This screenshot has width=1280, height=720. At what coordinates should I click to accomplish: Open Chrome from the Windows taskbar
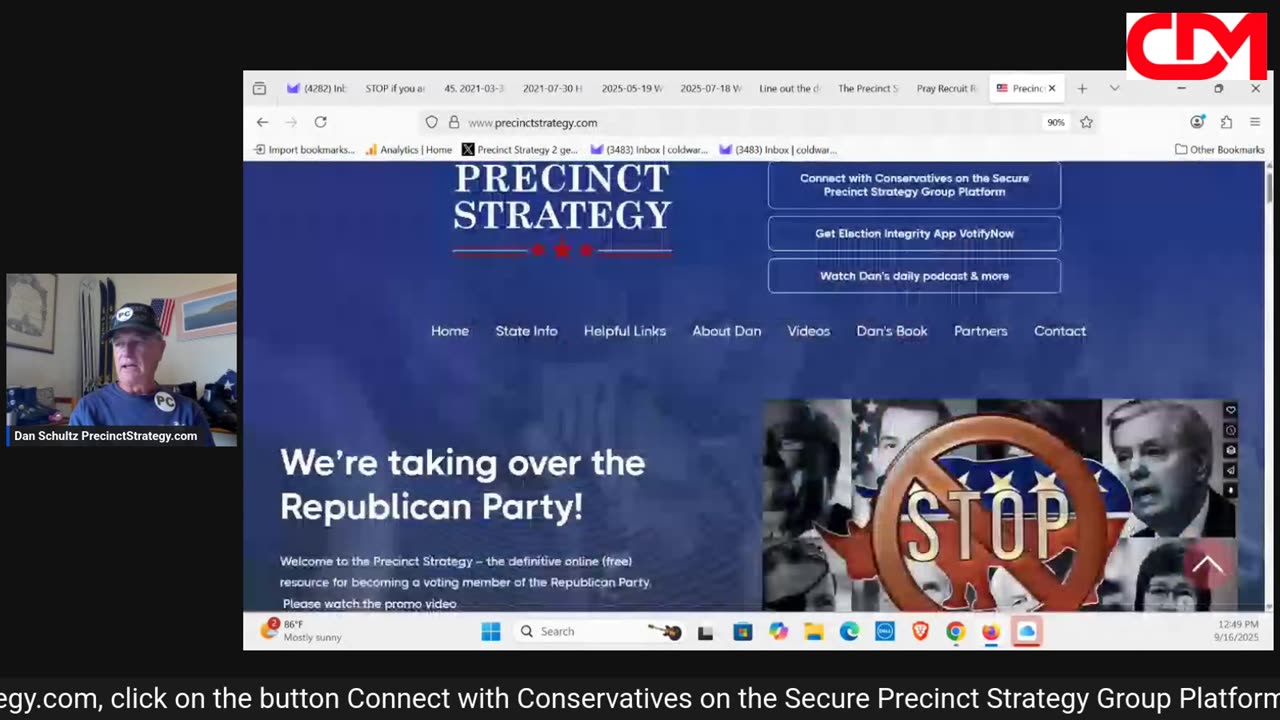click(x=955, y=631)
